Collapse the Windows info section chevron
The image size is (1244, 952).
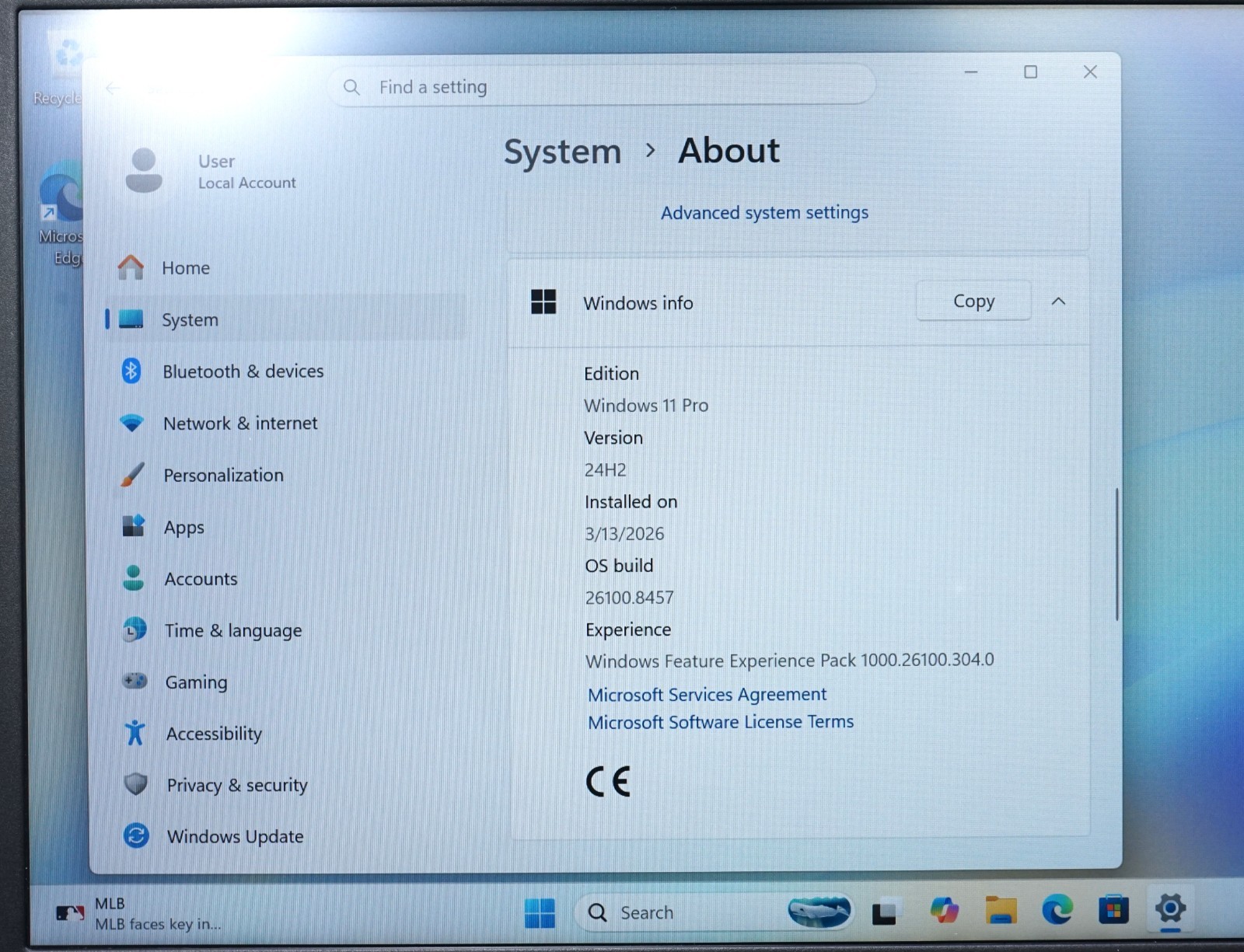pyautogui.click(x=1058, y=302)
